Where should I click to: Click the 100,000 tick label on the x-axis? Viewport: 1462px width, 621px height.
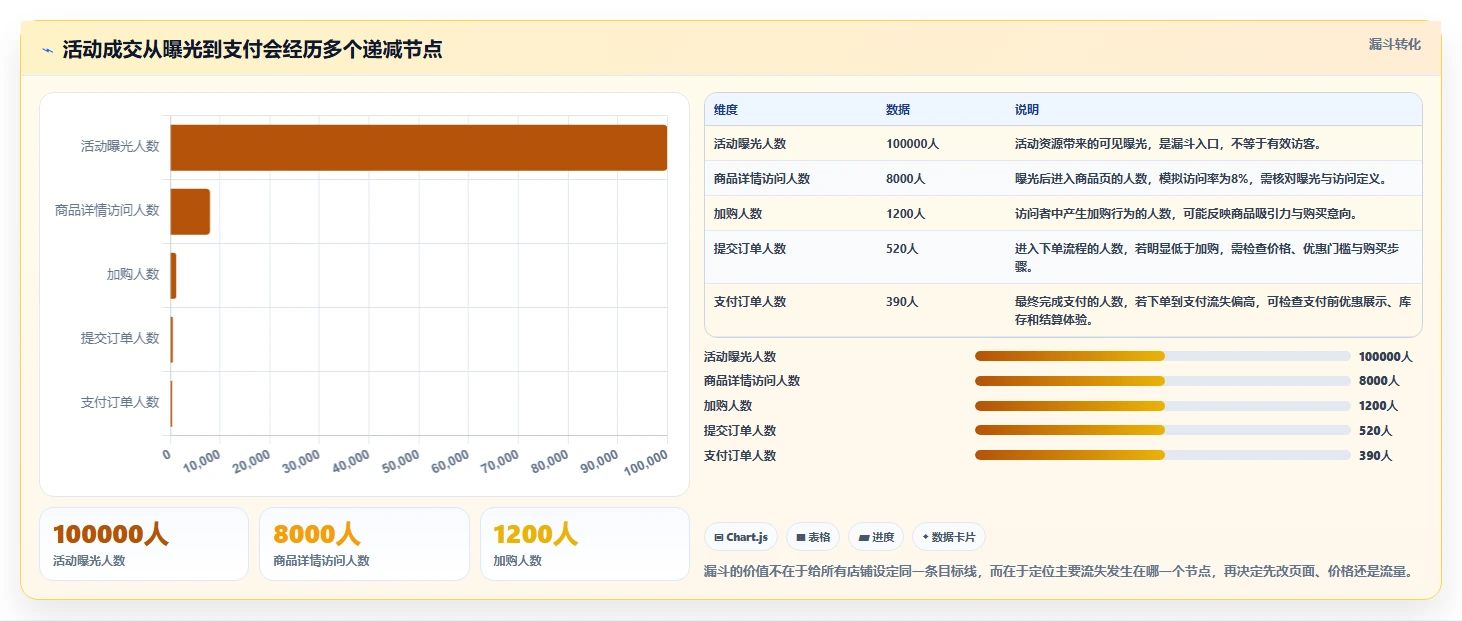[646, 462]
